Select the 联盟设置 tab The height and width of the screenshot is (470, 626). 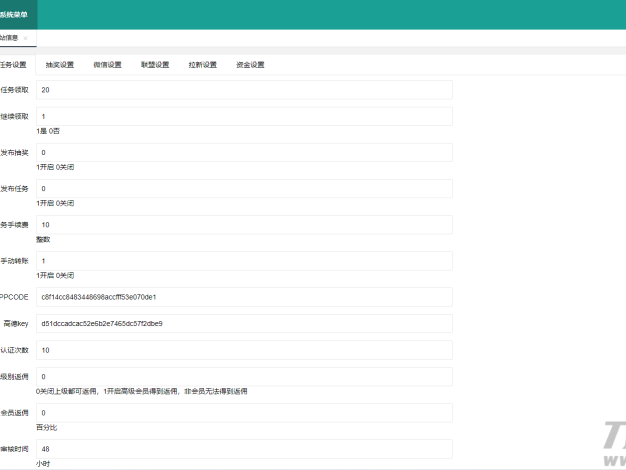[155, 65]
